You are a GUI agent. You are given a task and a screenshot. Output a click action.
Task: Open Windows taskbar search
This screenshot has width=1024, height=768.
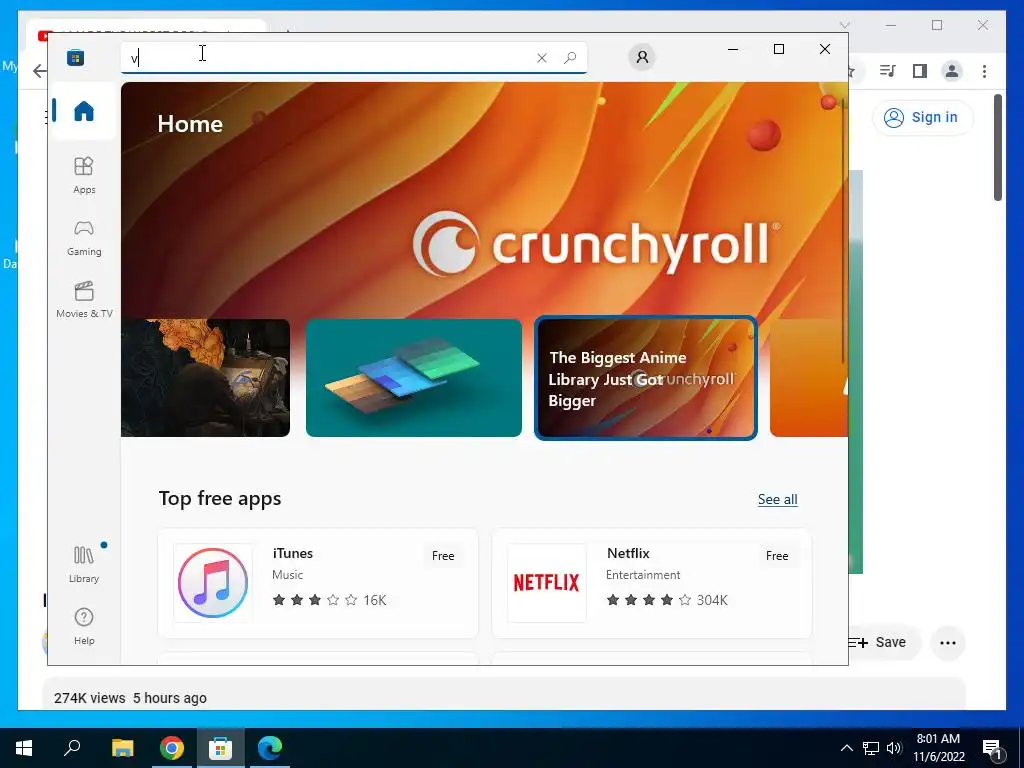pyautogui.click(x=72, y=747)
